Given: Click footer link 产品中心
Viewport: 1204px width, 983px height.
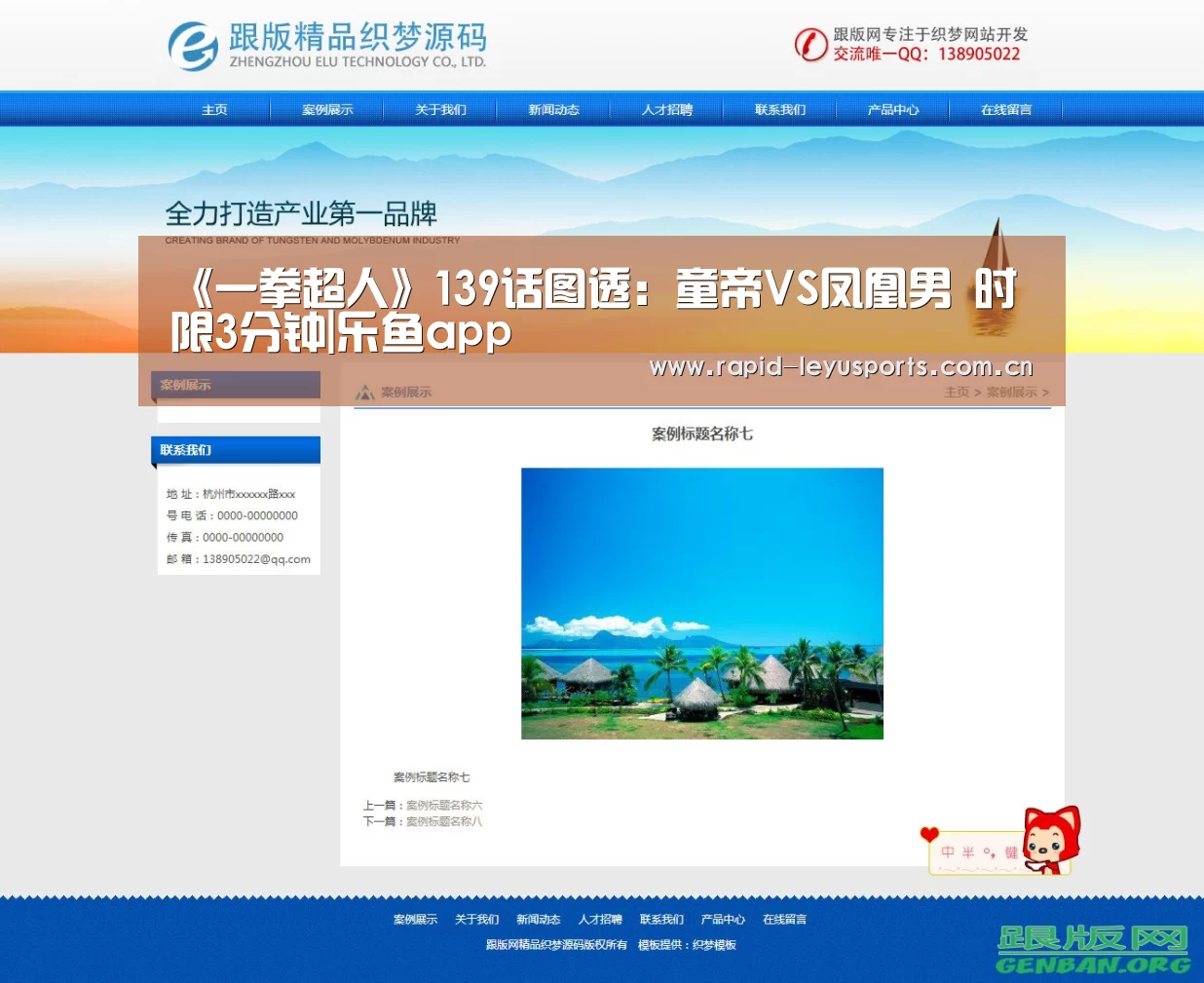Looking at the screenshot, I should (723, 920).
